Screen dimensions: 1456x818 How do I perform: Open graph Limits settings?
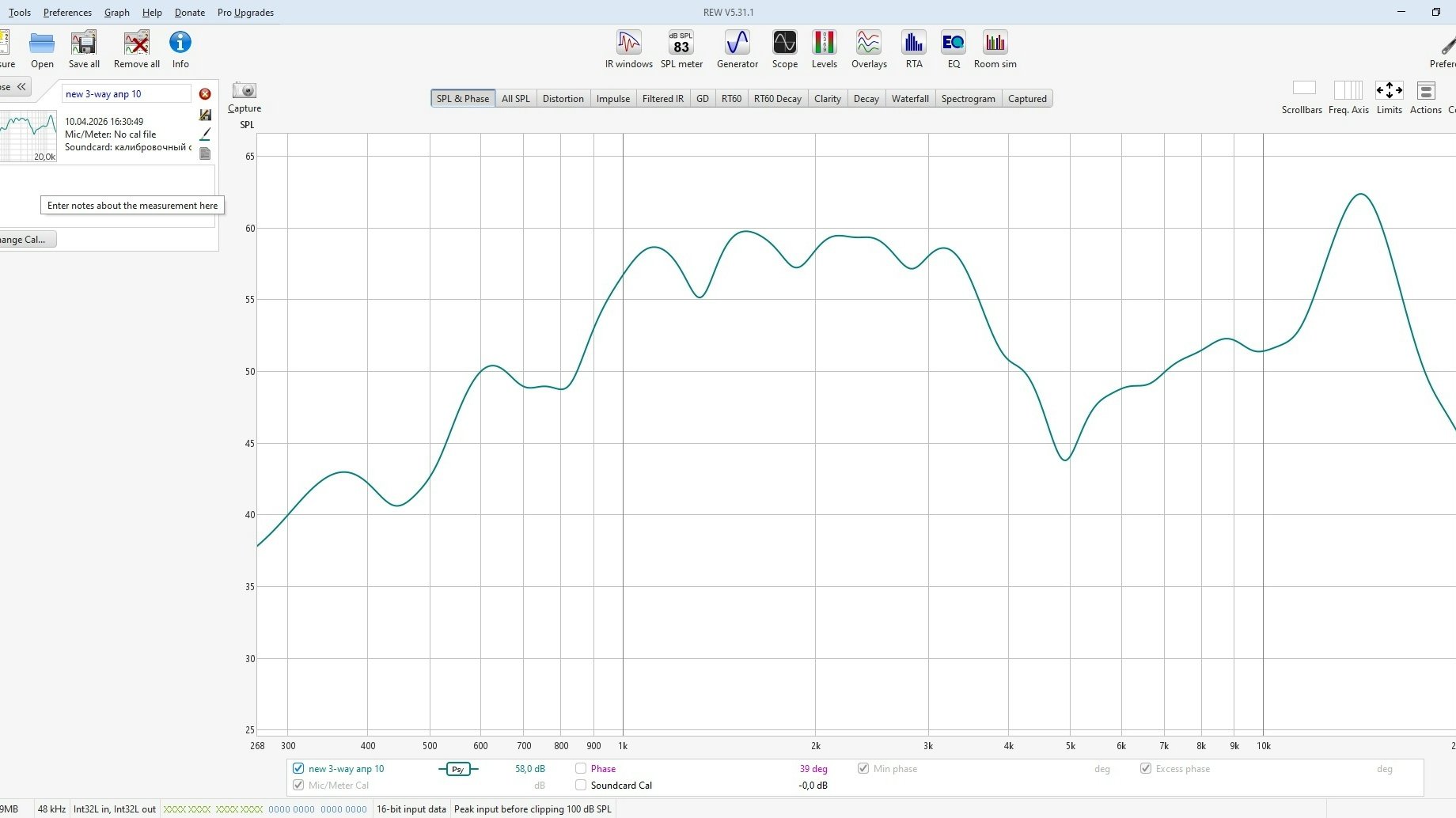click(x=1390, y=98)
